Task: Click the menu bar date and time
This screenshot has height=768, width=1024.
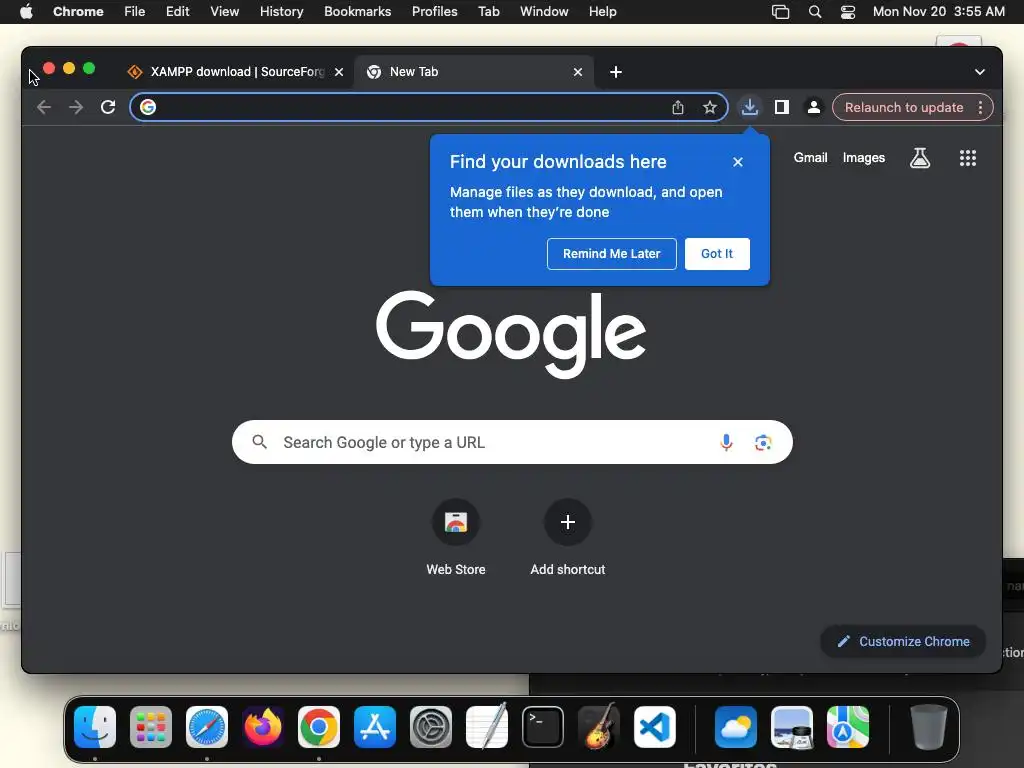Action: [x=938, y=12]
